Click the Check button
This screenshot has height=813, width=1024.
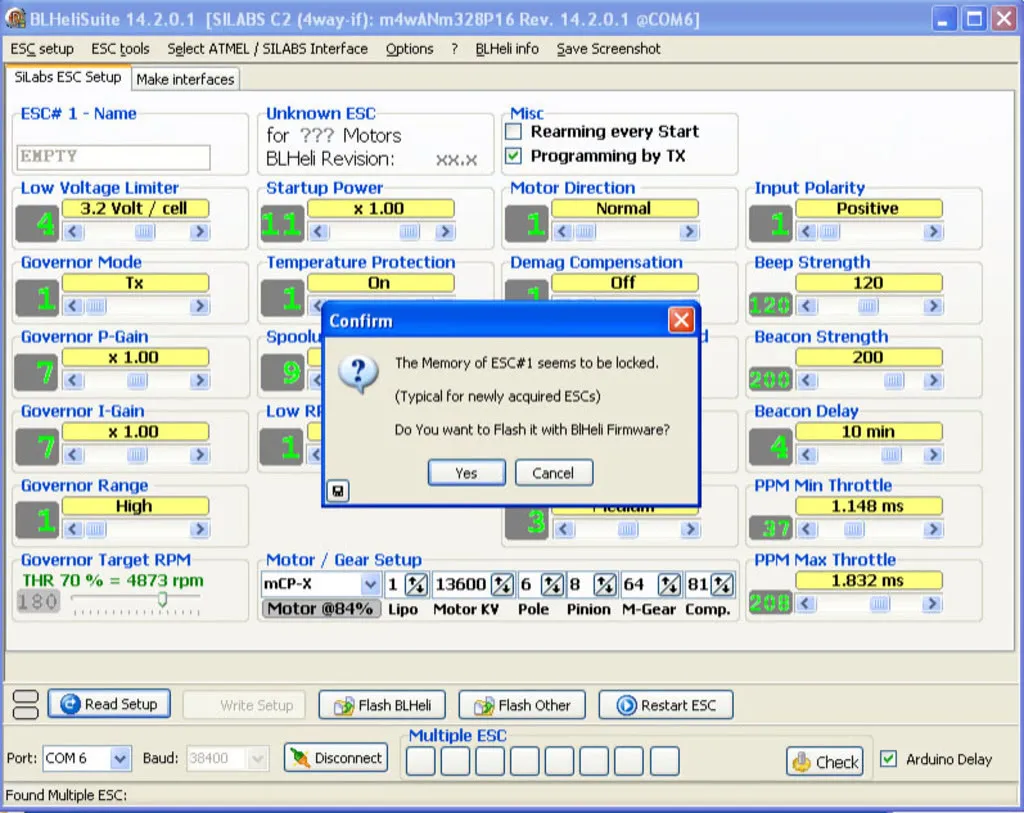click(x=825, y=761)
